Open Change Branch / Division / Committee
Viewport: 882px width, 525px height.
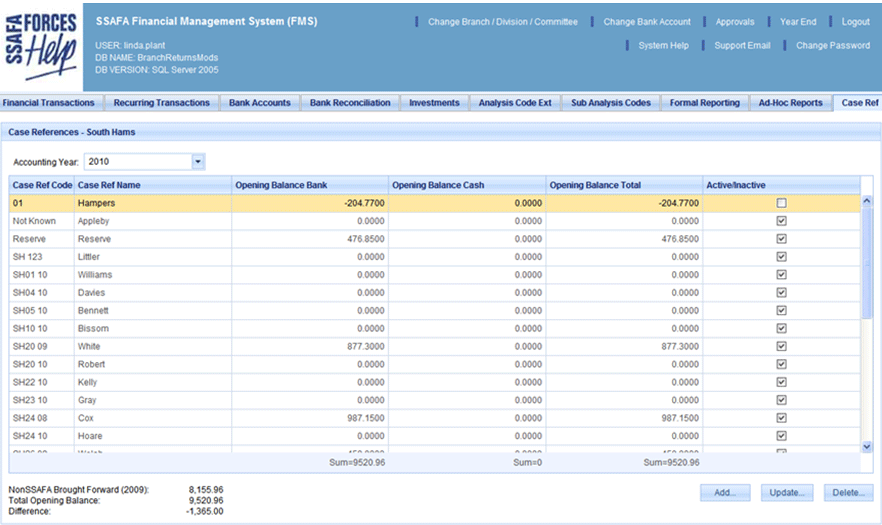(502, 22)
